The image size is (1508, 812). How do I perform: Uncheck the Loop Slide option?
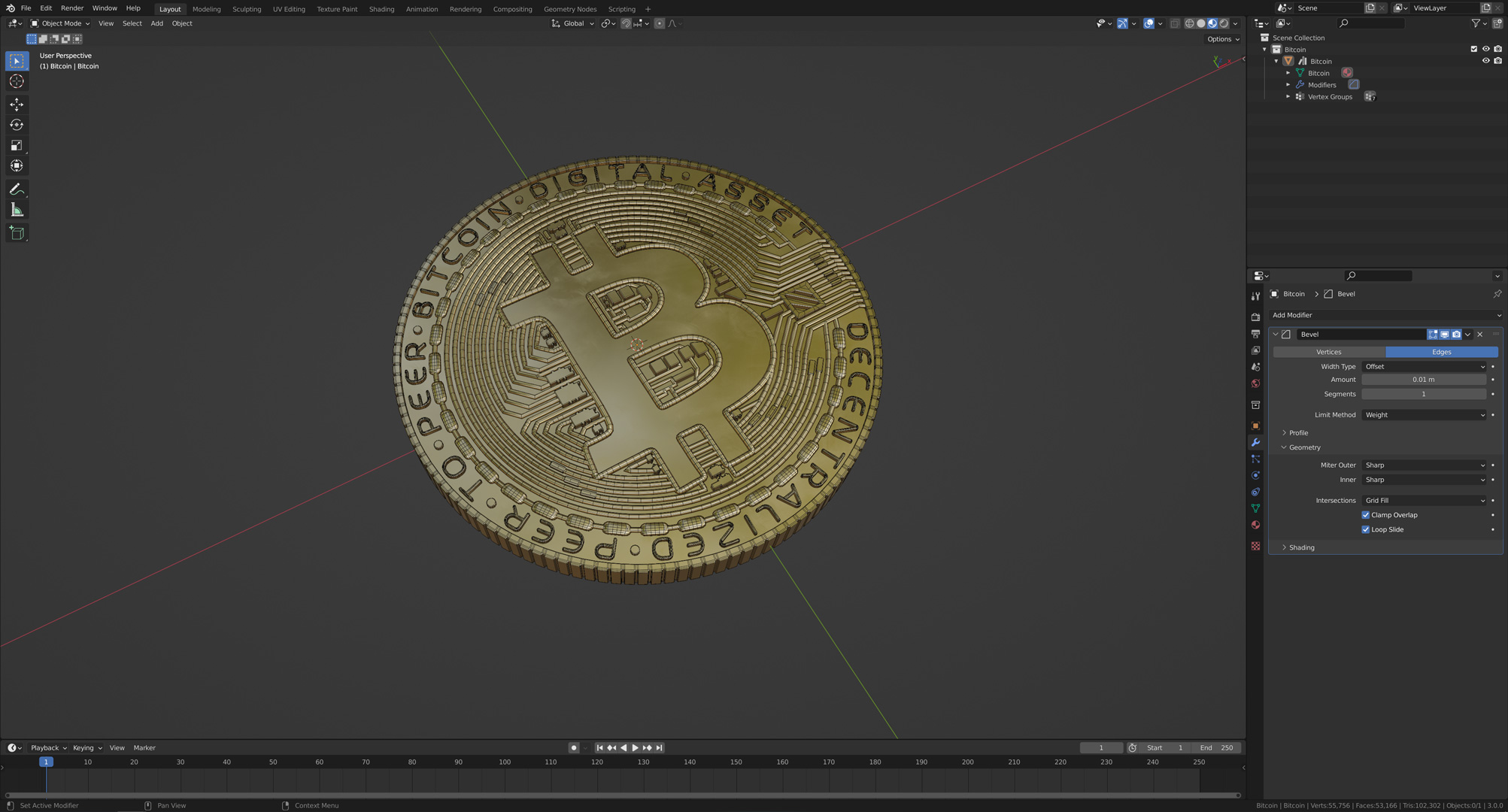click(1365, 529)
